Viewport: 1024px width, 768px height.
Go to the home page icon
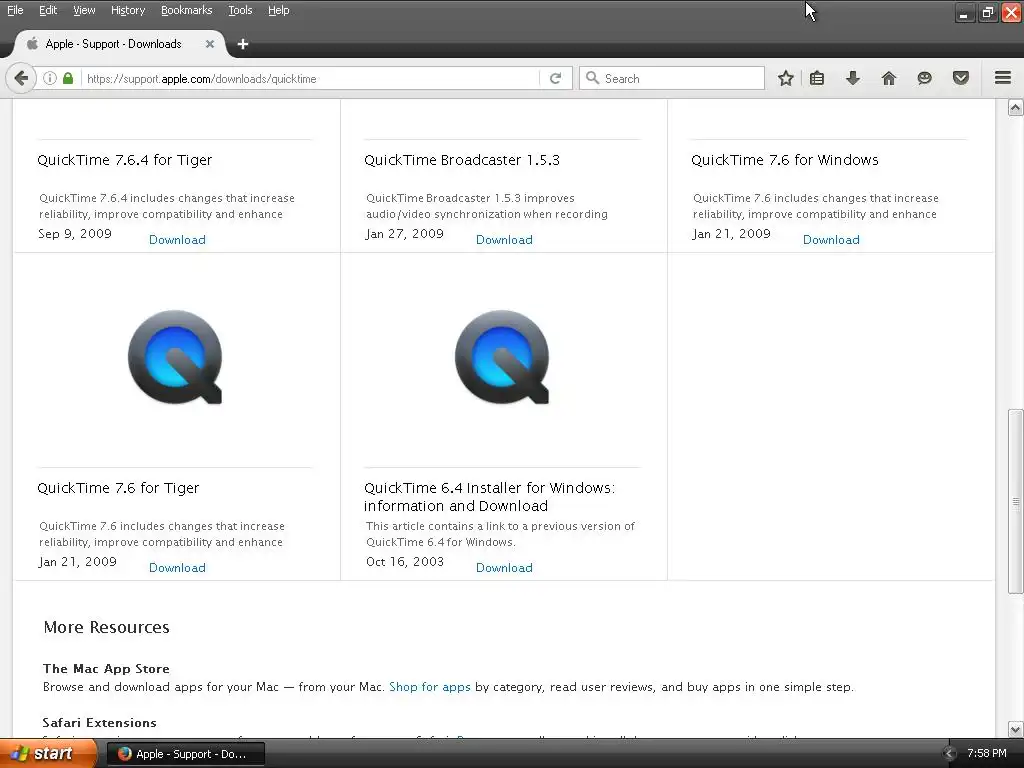[889, 78]
